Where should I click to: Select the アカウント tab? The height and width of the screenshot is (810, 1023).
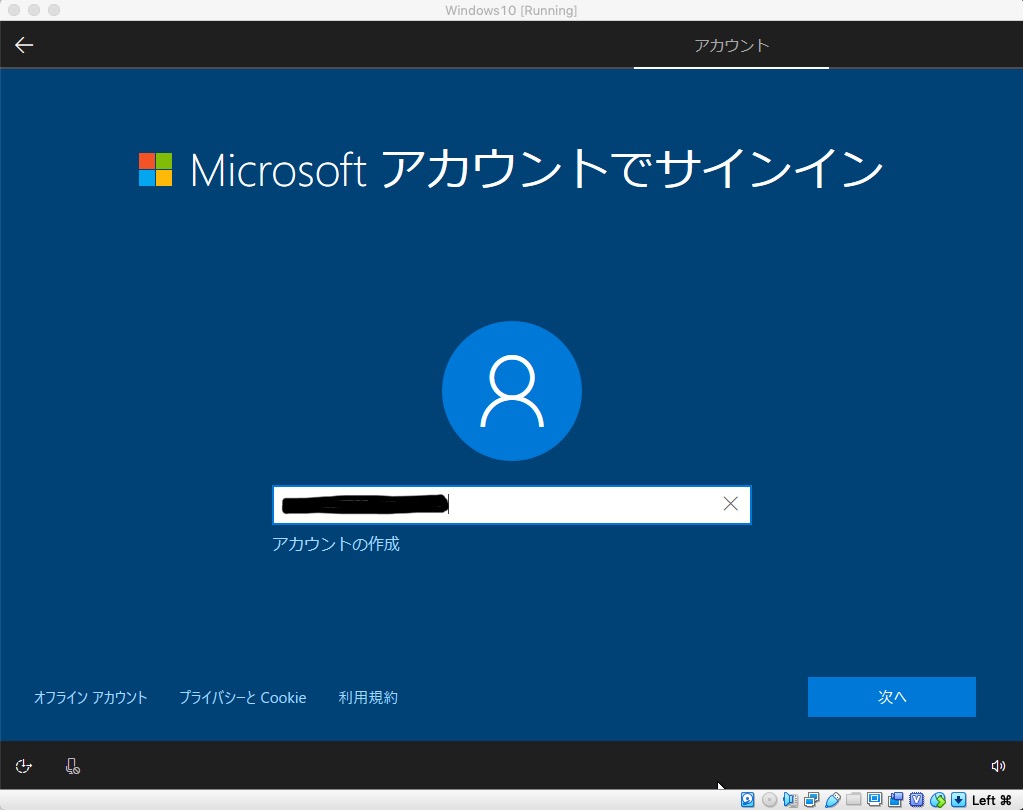[731, 46]
